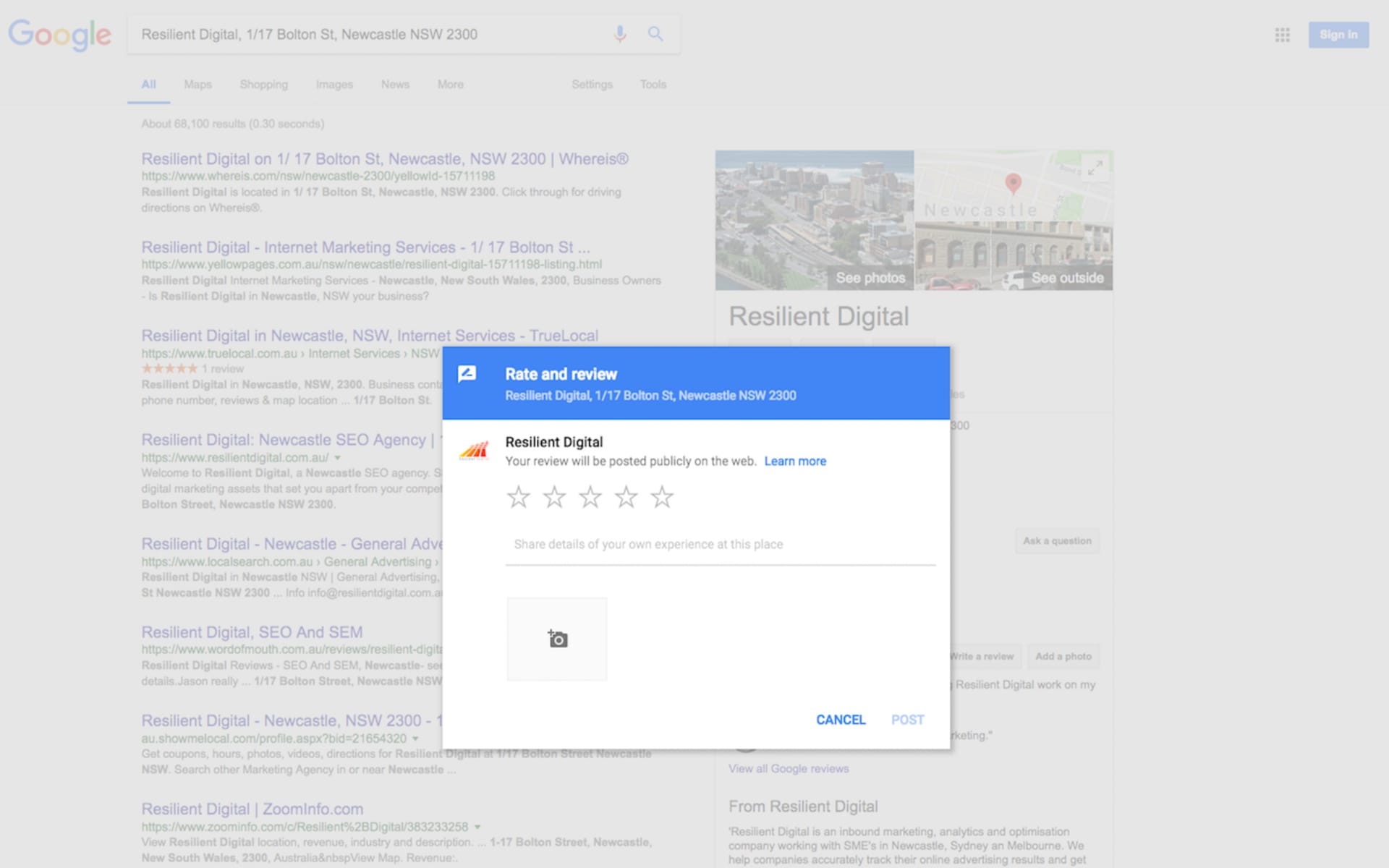Click the Google logo
This screenshot has width=1389, height=868.
(x=59, y=35)
